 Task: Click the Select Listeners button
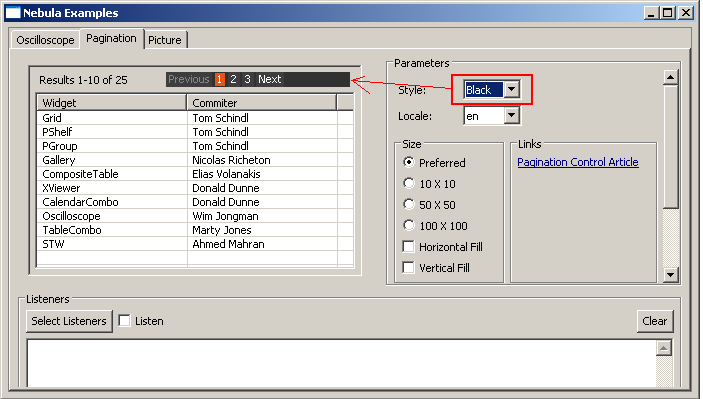point(69,321)
